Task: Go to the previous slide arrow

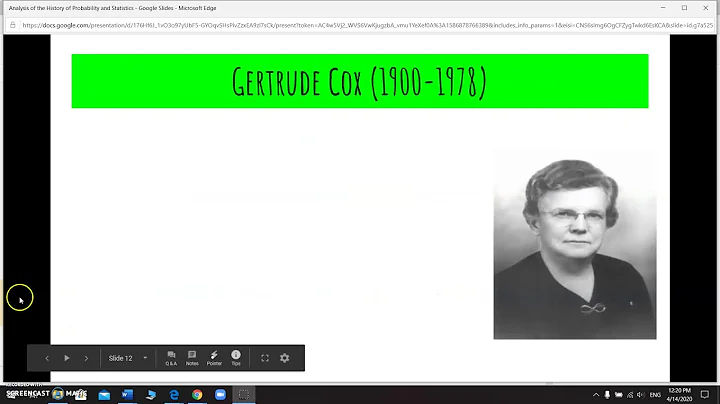Action: 47,358
